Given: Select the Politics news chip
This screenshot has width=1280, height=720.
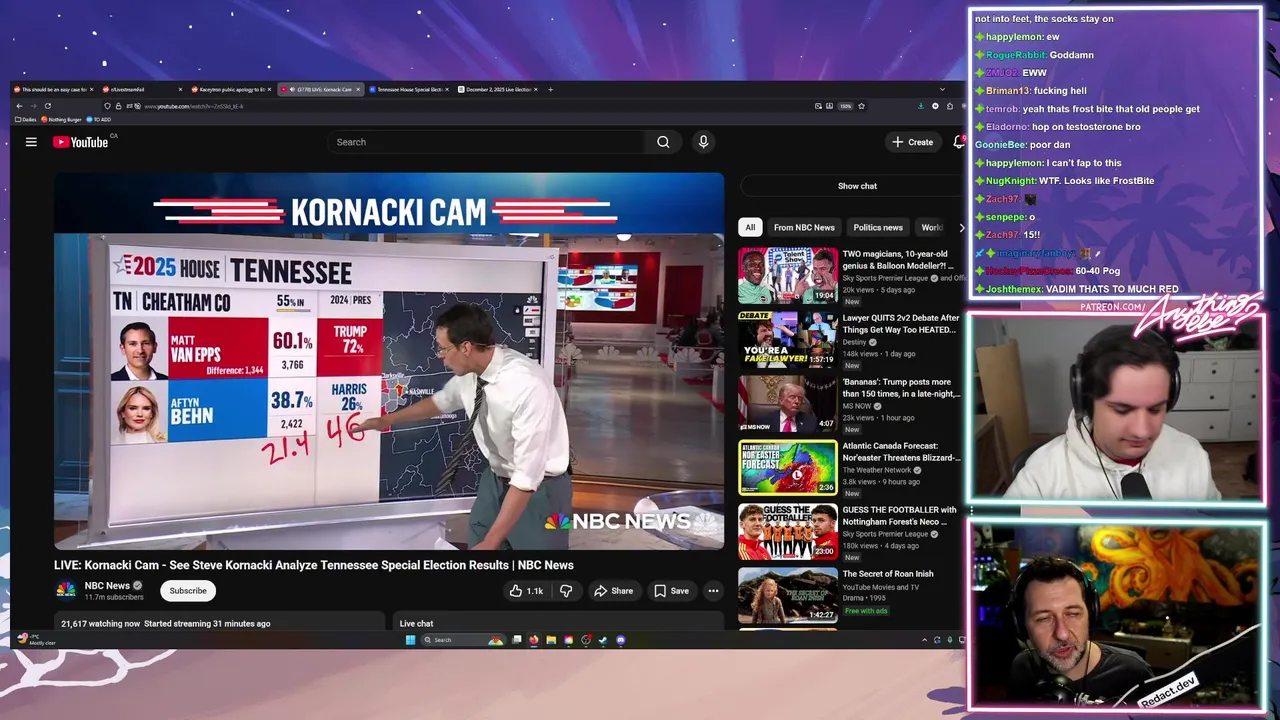Looking at the screenshot, I should (x=878, y=227).
